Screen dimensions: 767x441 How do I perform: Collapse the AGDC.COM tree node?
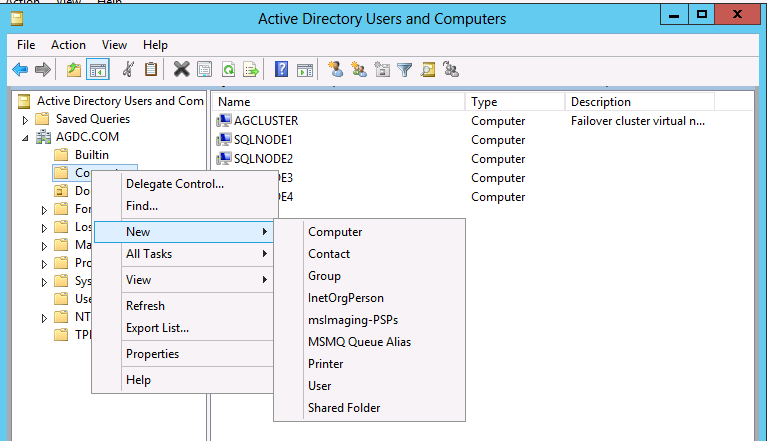25,138
